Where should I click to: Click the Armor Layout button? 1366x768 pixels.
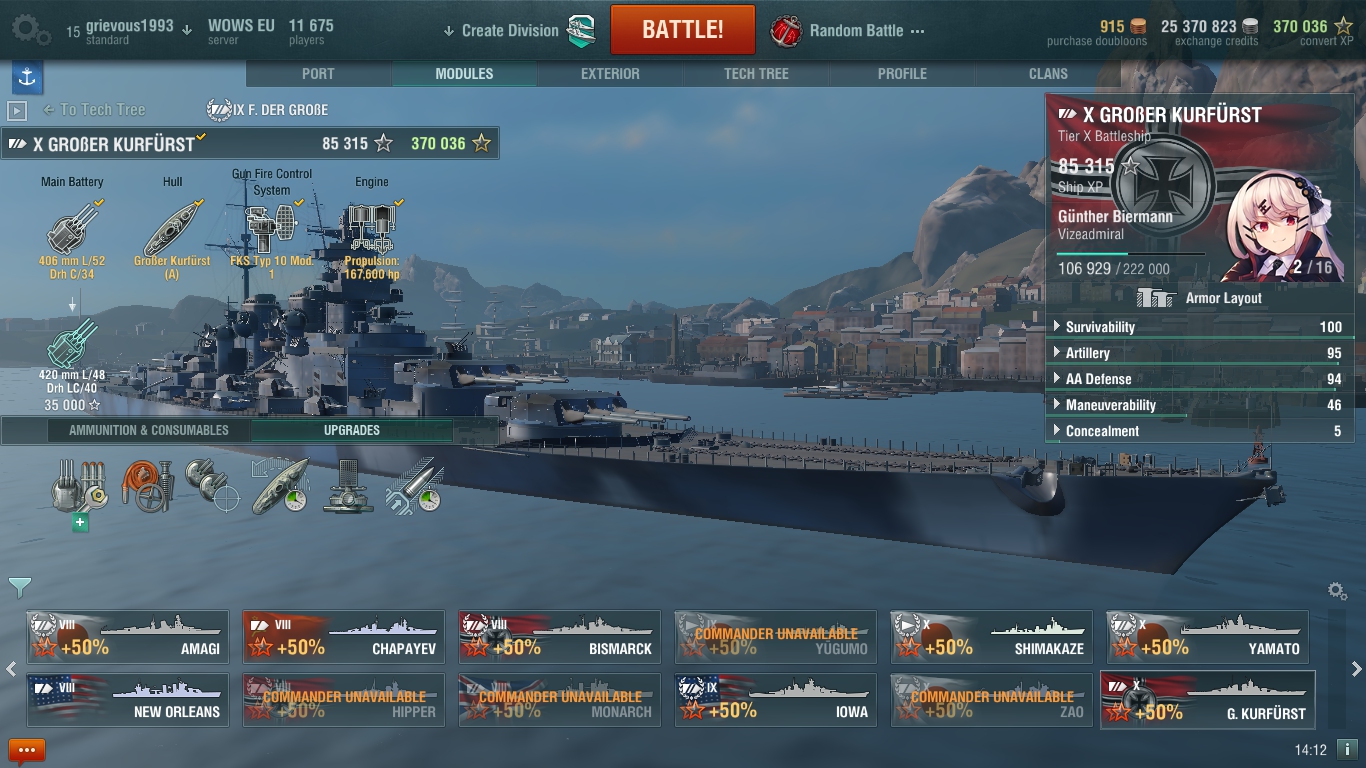tap(1200, 298)
